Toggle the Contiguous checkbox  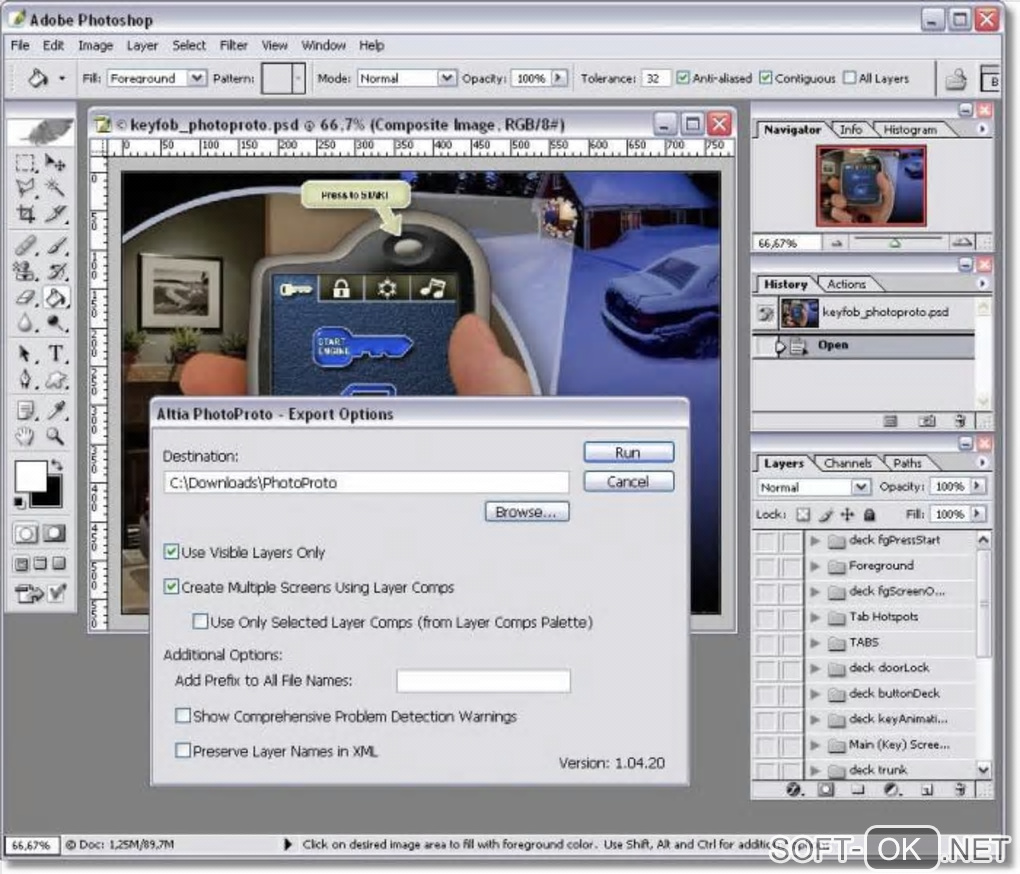tap(766, 78)
